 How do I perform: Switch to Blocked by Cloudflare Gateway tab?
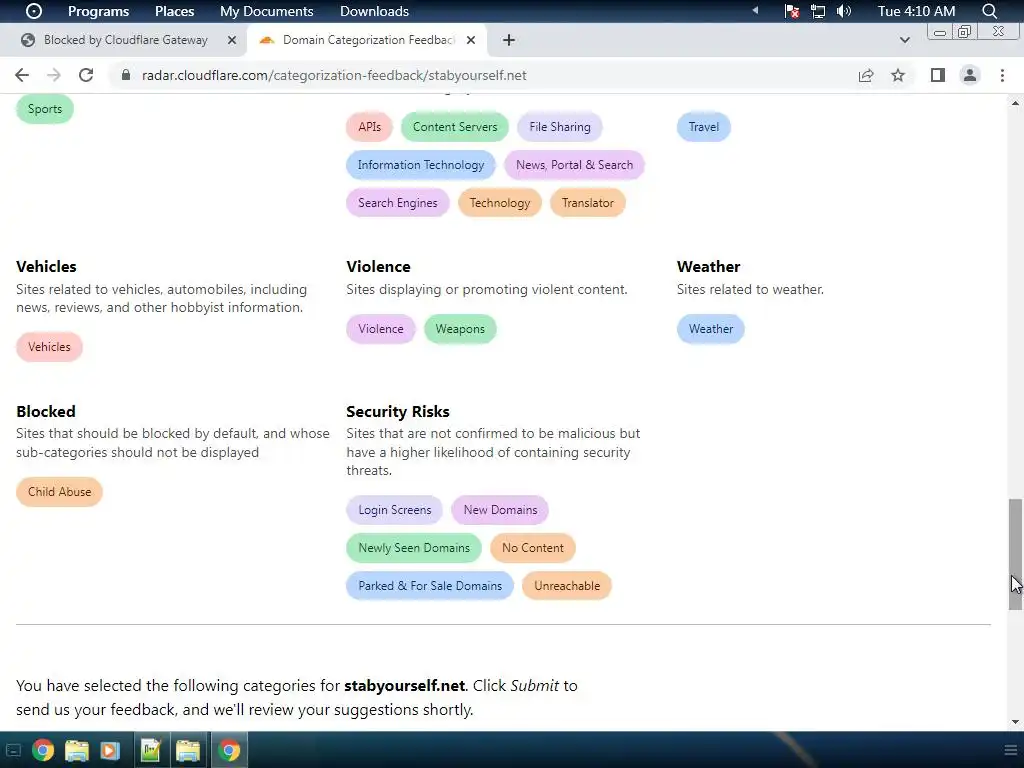(x=124, y=40)
